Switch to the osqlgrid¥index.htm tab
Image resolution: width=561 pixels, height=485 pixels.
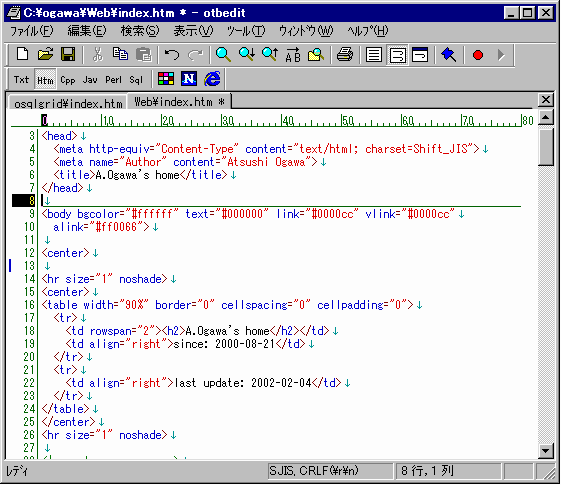click(x=68, y=103)
